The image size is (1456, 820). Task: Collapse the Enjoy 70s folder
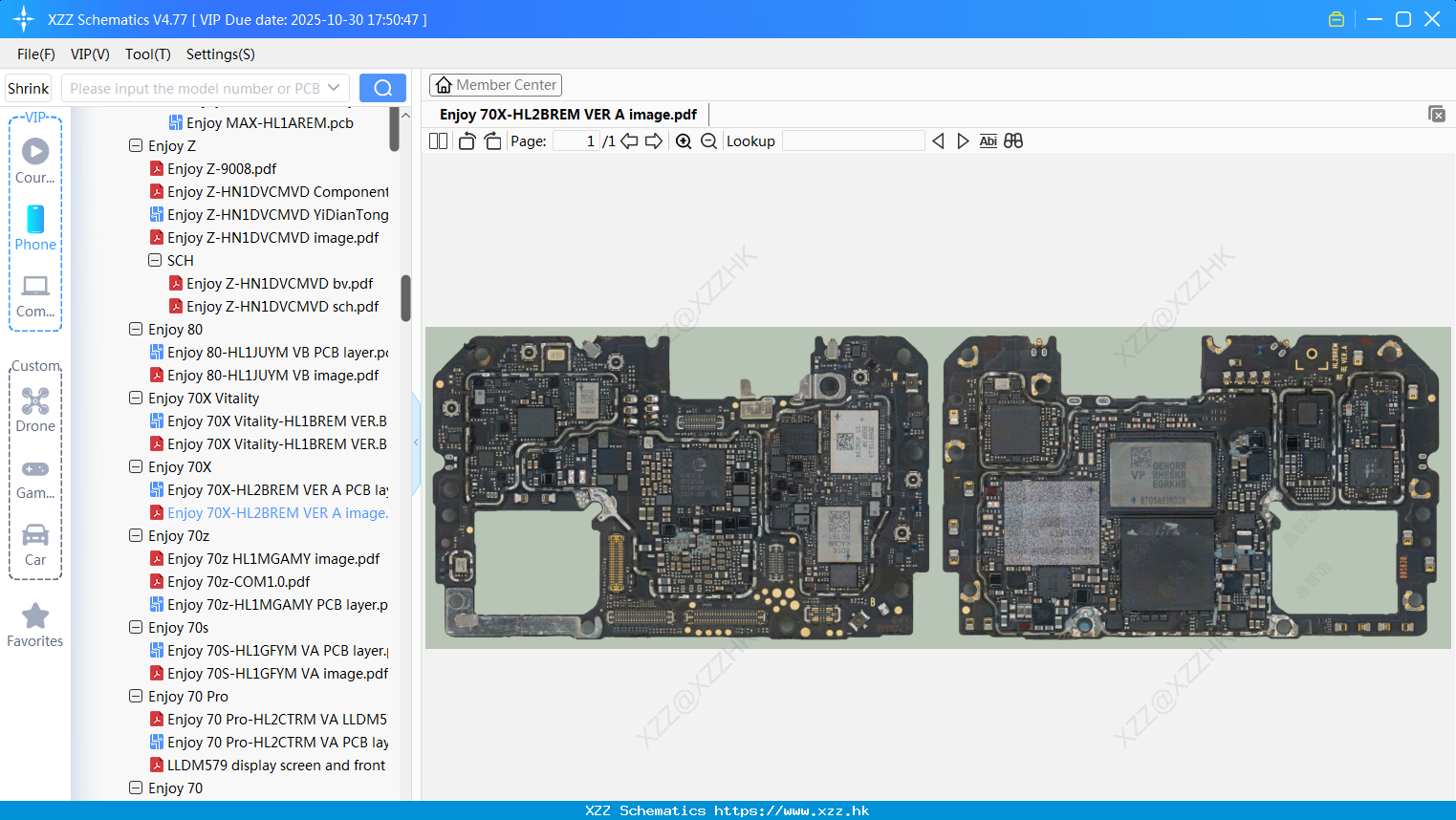click(x=136, y=627)
